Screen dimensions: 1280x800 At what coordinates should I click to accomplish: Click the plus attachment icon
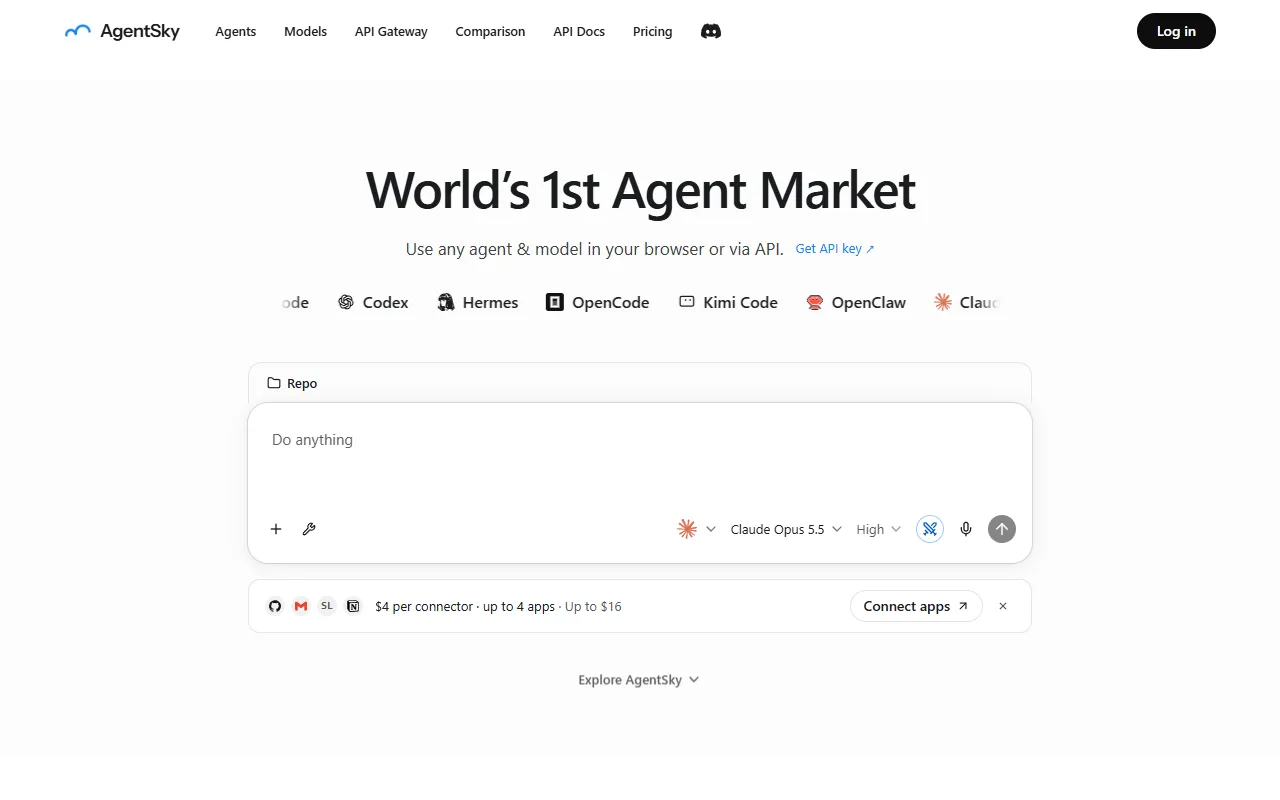[276, 529]
